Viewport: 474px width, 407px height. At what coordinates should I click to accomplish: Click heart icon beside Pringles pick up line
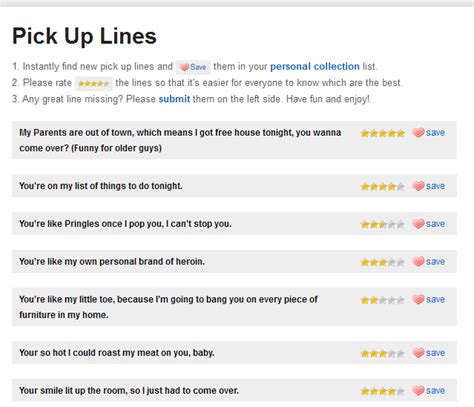click(x=418, y=224)
